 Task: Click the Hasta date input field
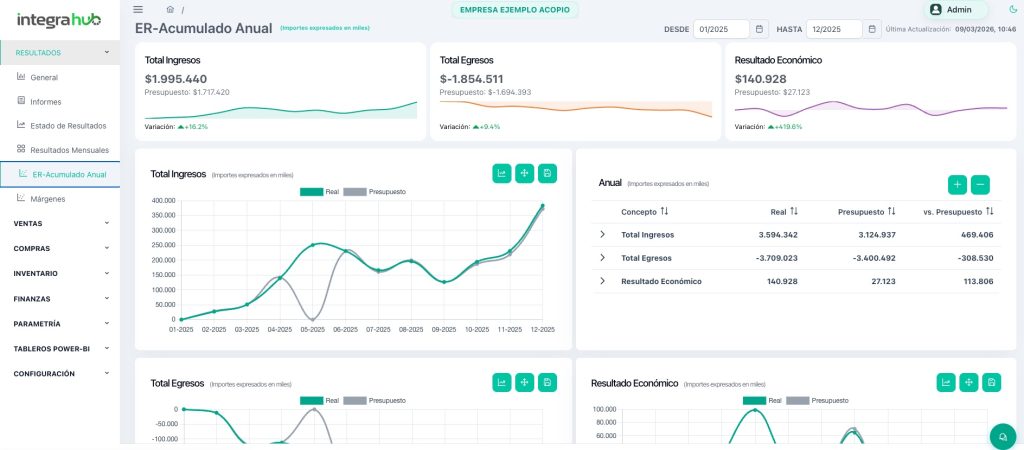(833, 29)
